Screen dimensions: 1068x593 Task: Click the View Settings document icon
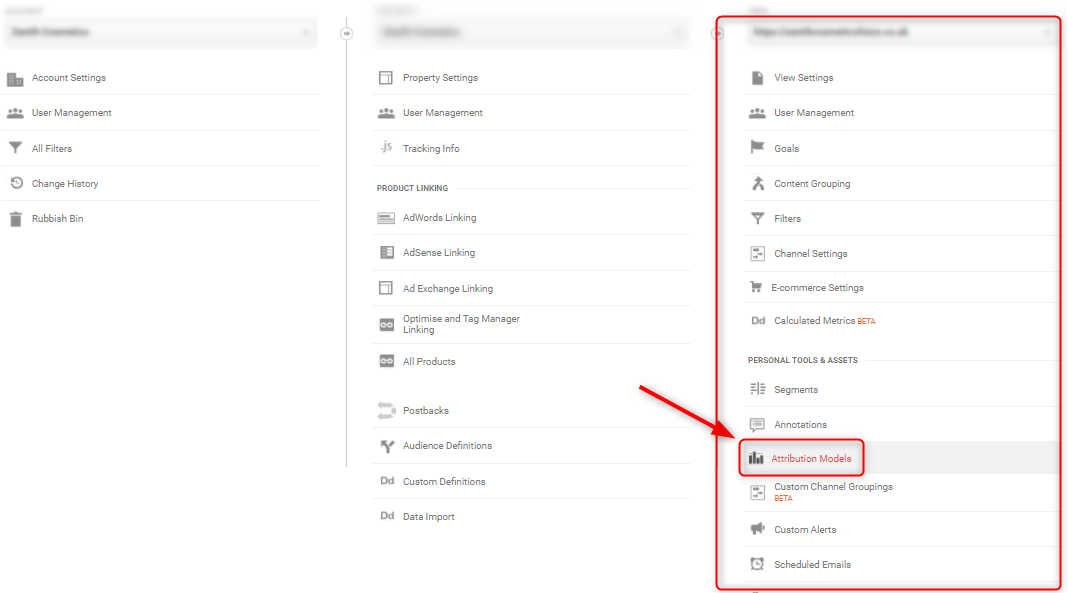point(757,78)
